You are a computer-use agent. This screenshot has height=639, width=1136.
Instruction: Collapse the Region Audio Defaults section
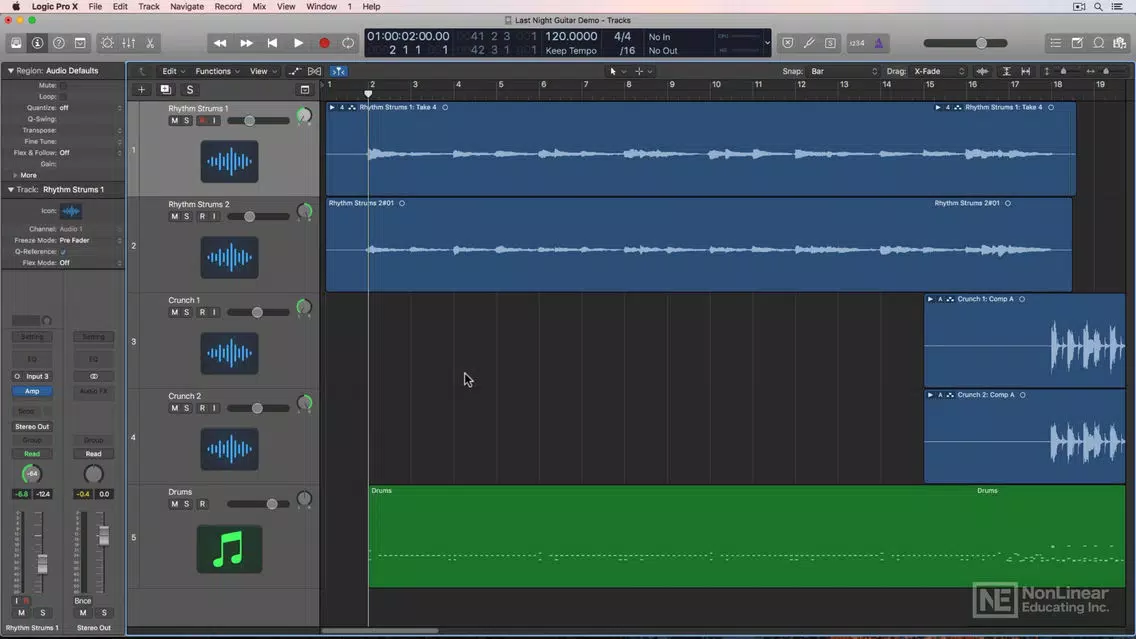pos(10,71)
